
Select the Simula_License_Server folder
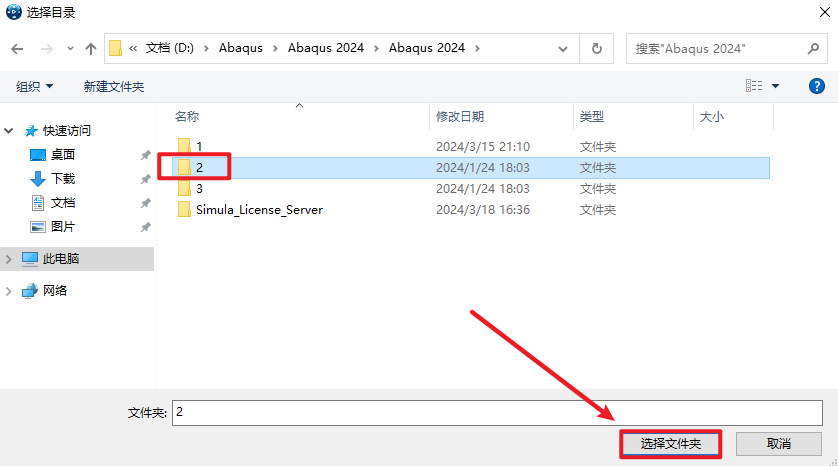259,210
